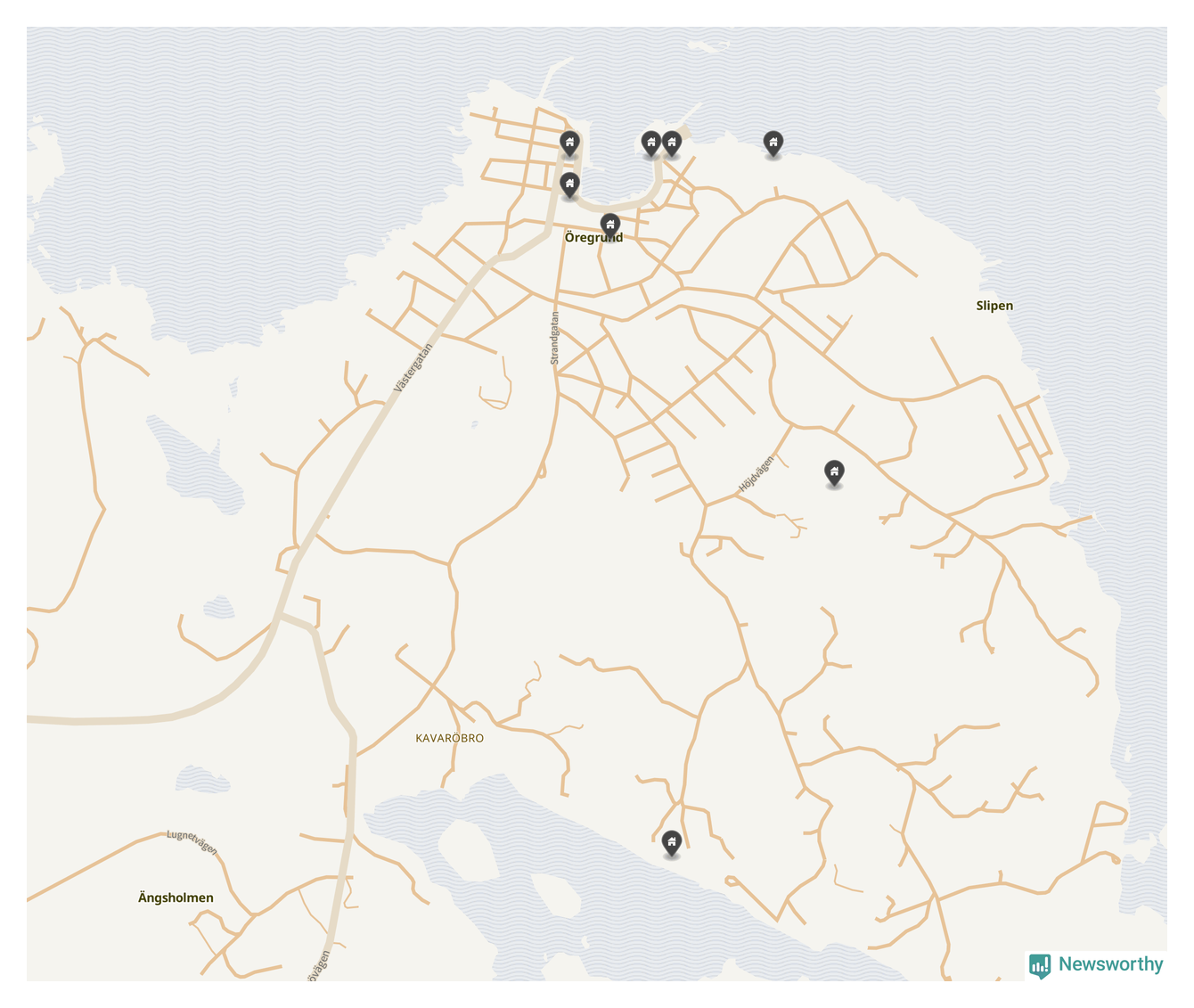Click the Västergatan road label
Screen dimensions: 1194x1008
pyautogui.click(x=413, y=368)
